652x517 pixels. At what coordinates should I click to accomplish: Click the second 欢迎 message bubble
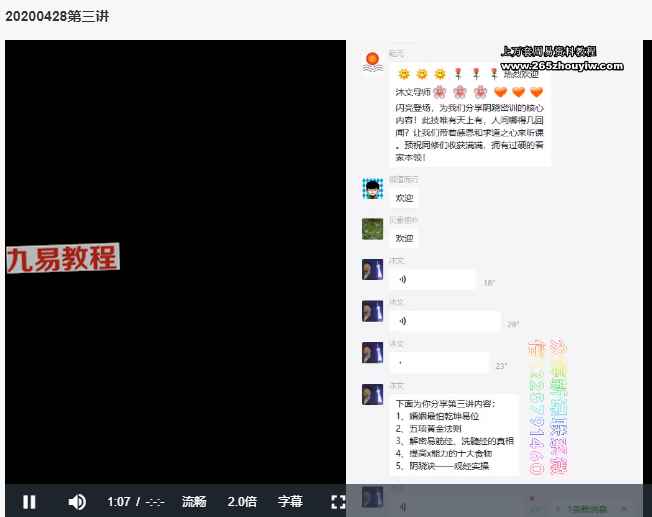tap(404, 239)
